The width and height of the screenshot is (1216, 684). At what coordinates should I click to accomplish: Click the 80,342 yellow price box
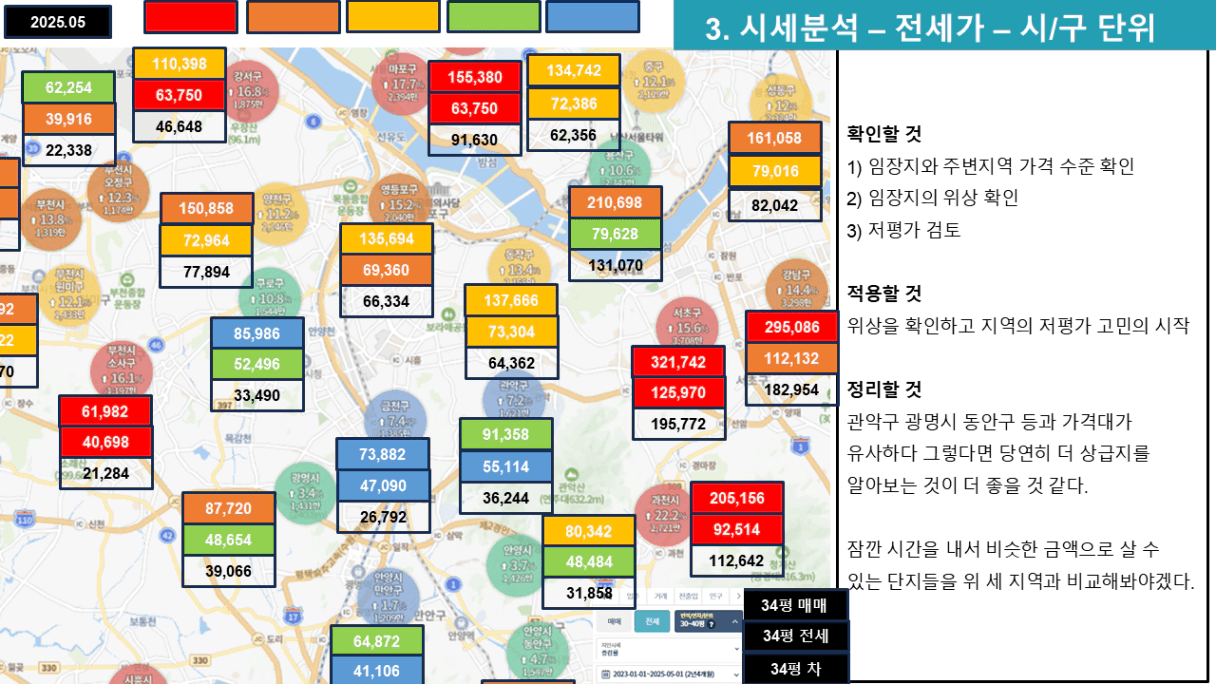pyautogui.click(x=589, y=531)
